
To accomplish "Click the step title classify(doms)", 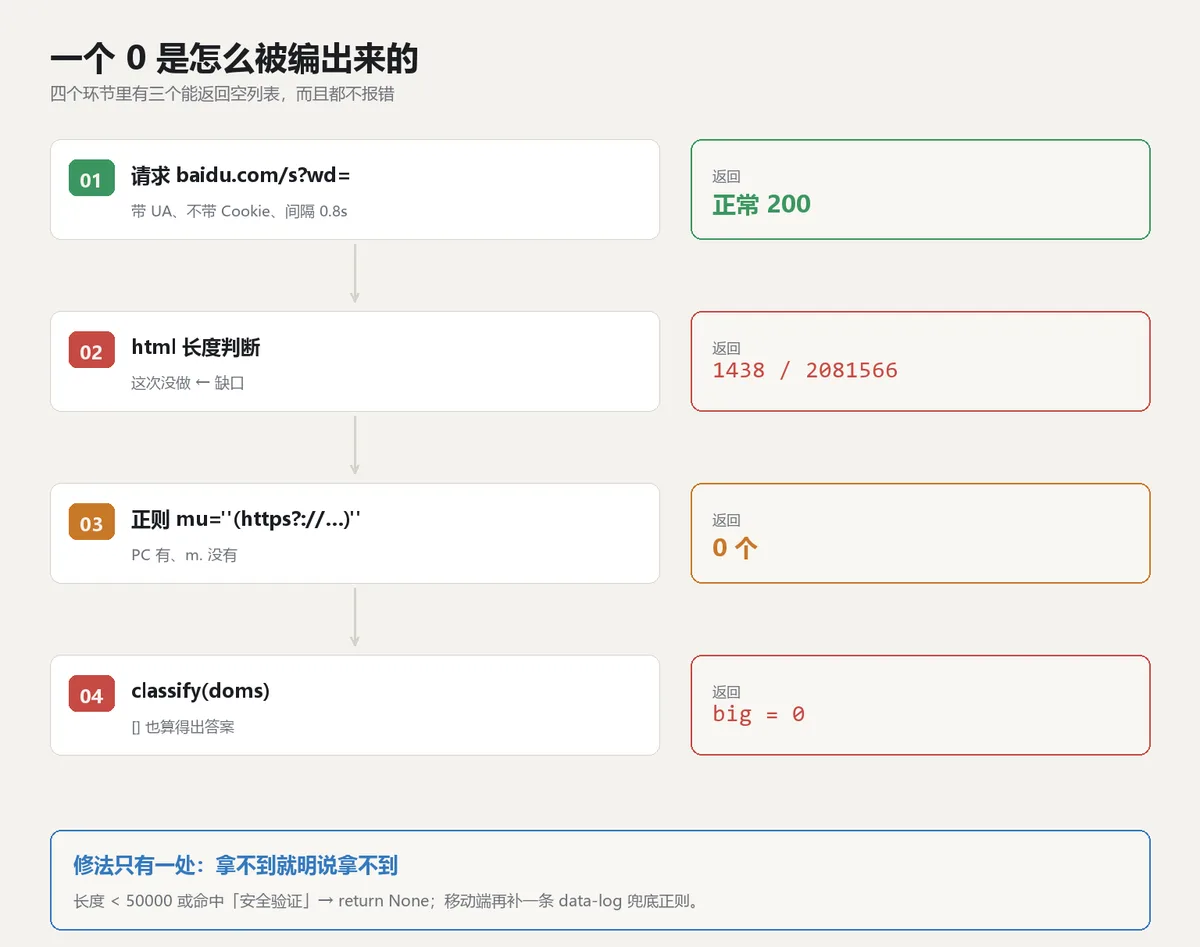I will click(200, 691).
